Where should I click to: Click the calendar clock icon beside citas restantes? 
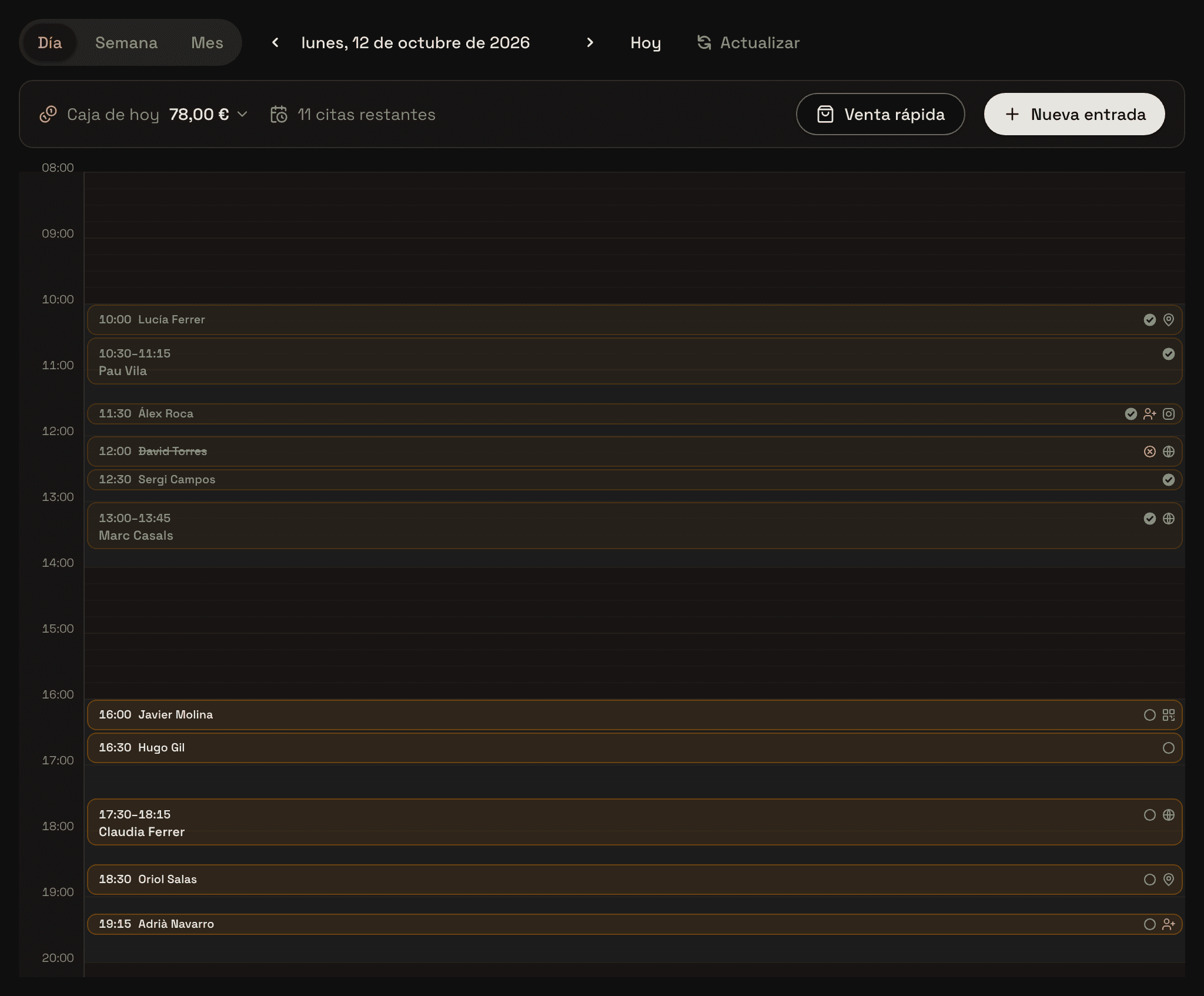pyautogui.click(x=279, y=114)
